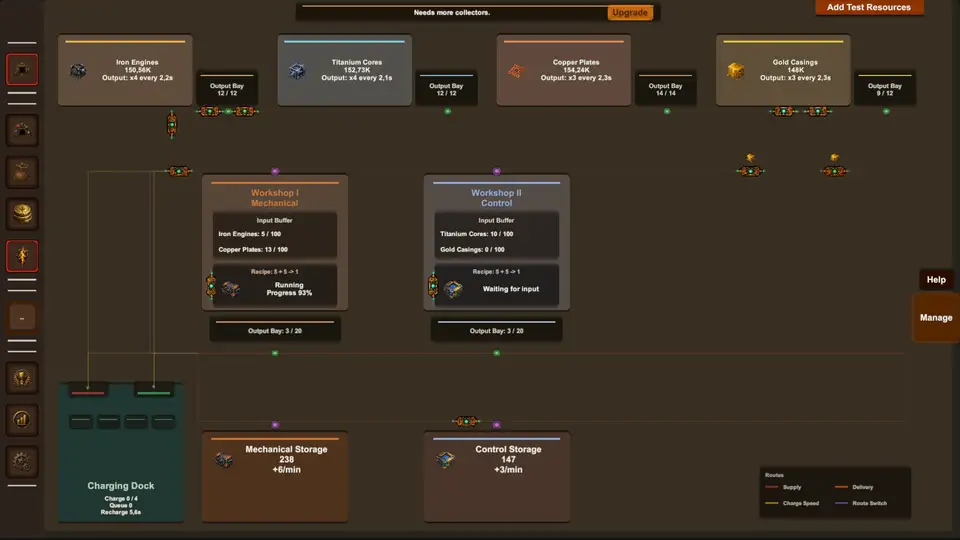Click the purple node above Workshop I

pos(275,171)
